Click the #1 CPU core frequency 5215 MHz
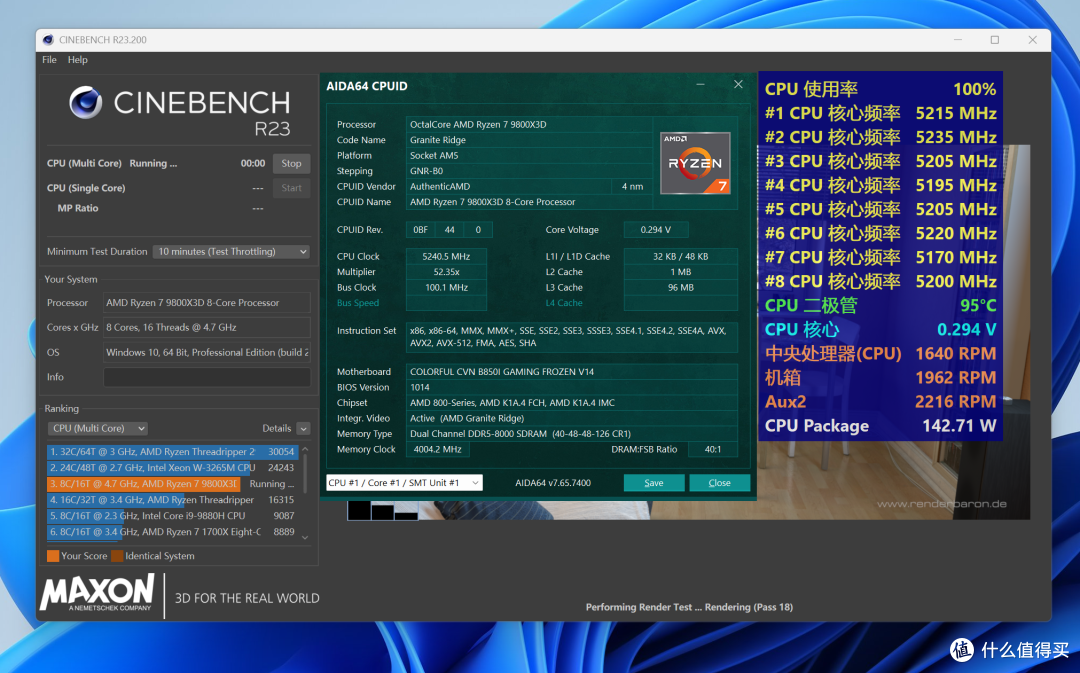The height and width of the screenshot is (673, 1080). (880, 113)
